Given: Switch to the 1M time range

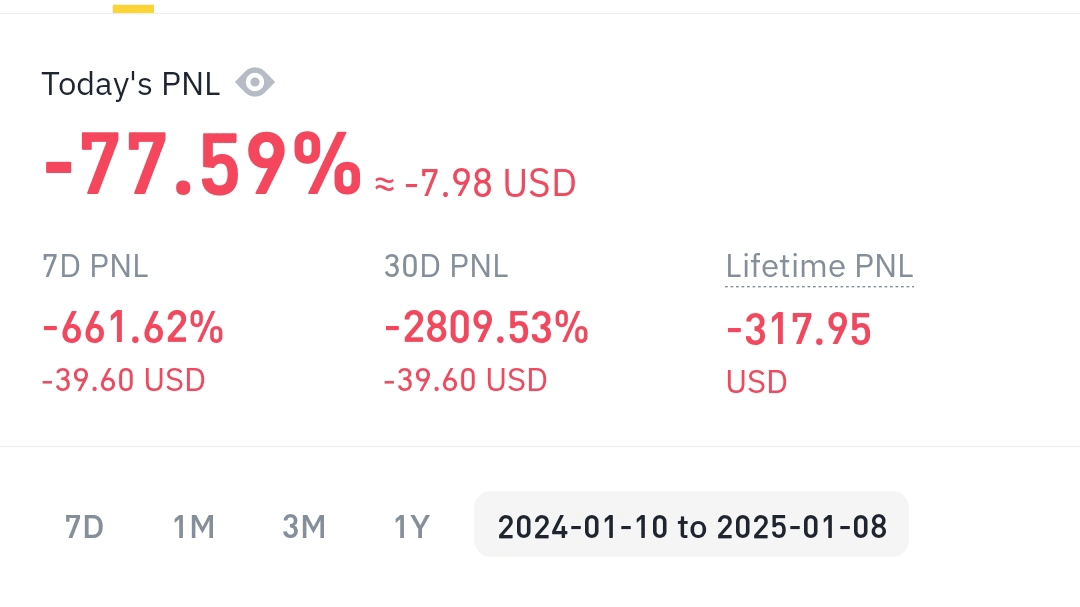Looking at the screenshot, I should 194,526.
